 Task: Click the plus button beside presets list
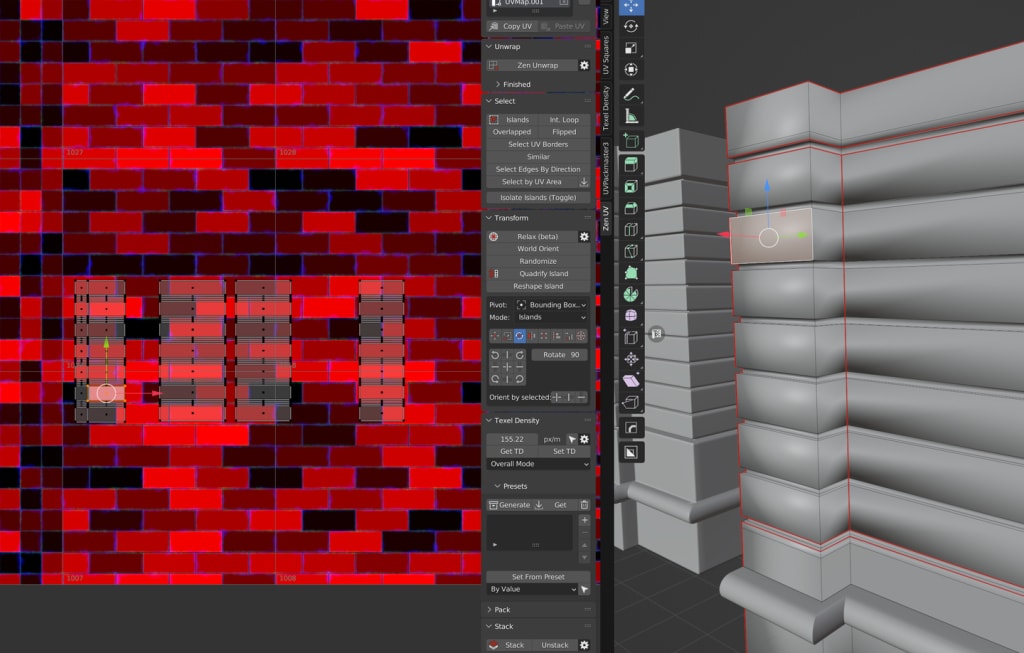click(584, 520)
